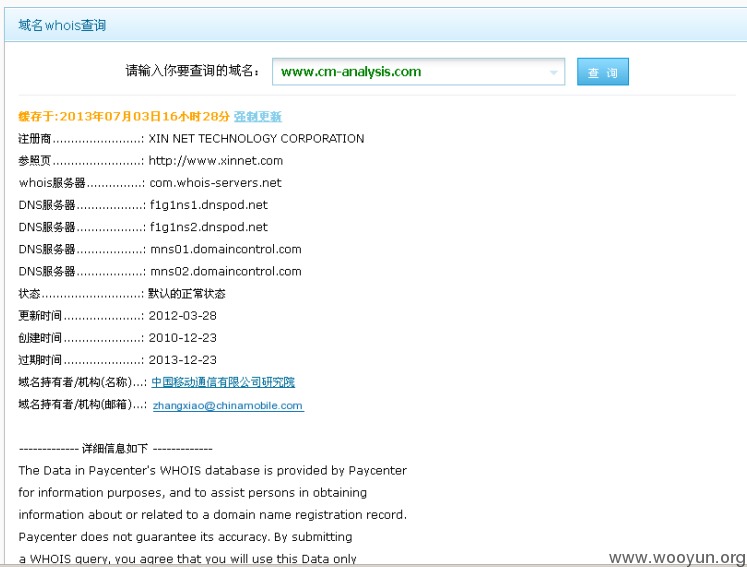This screenshot has height=567, width=747.
Task: Select DNS value mns02.domaincontrol.com
Action: [226, 272]
